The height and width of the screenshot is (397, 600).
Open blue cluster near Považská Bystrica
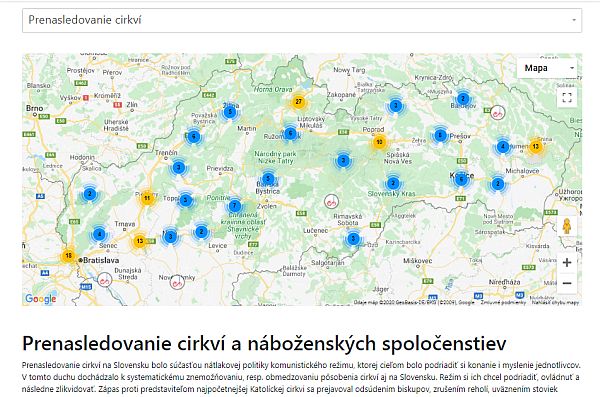coord(194,136)
